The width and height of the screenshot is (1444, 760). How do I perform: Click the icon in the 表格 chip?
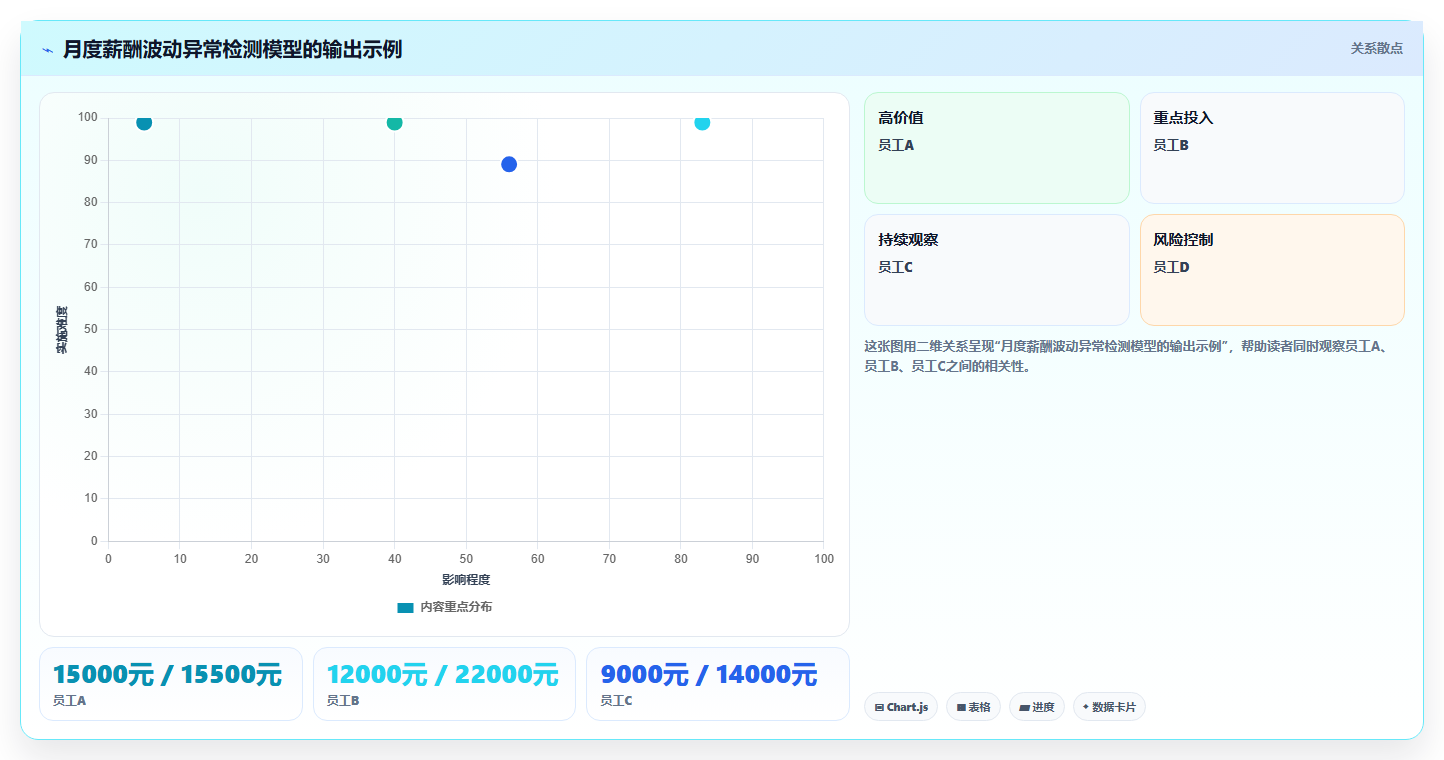[961, 708]
